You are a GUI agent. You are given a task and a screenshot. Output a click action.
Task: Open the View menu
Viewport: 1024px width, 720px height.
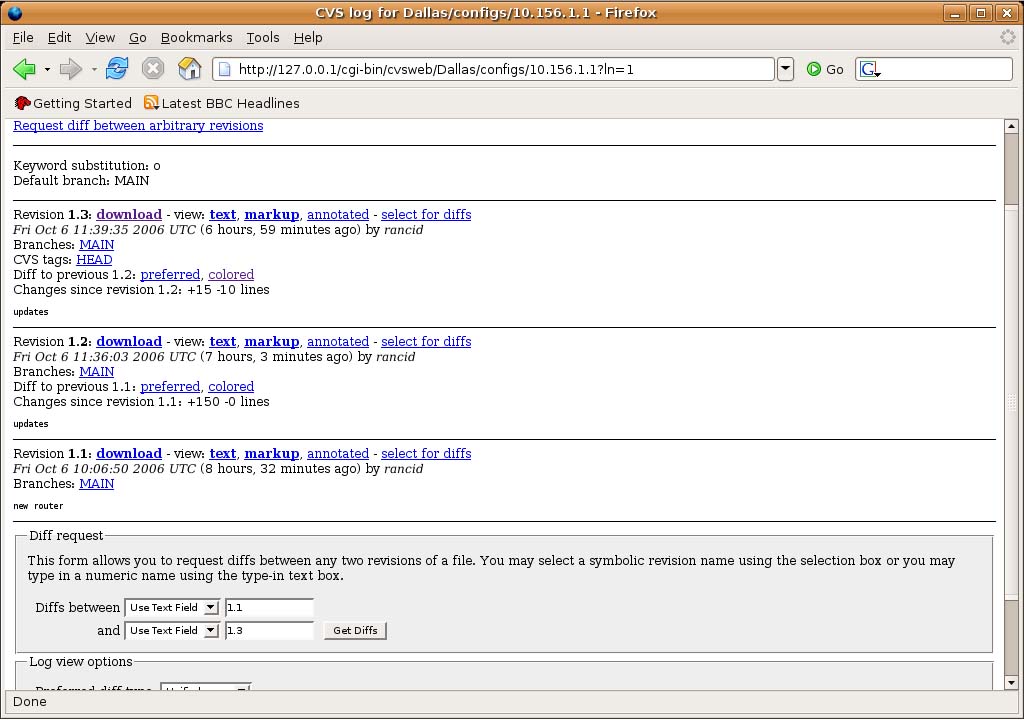pyautogui.click(x=100, y=38)
